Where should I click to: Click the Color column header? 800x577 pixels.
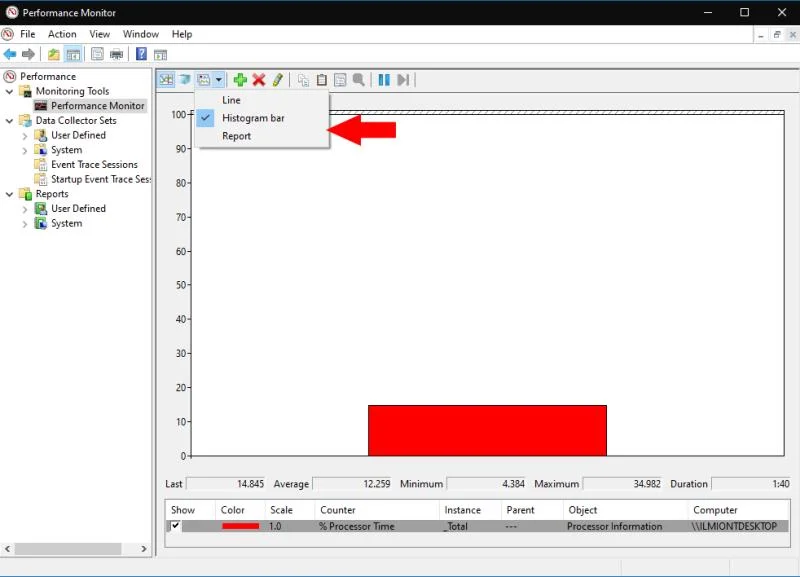(240, 510)
